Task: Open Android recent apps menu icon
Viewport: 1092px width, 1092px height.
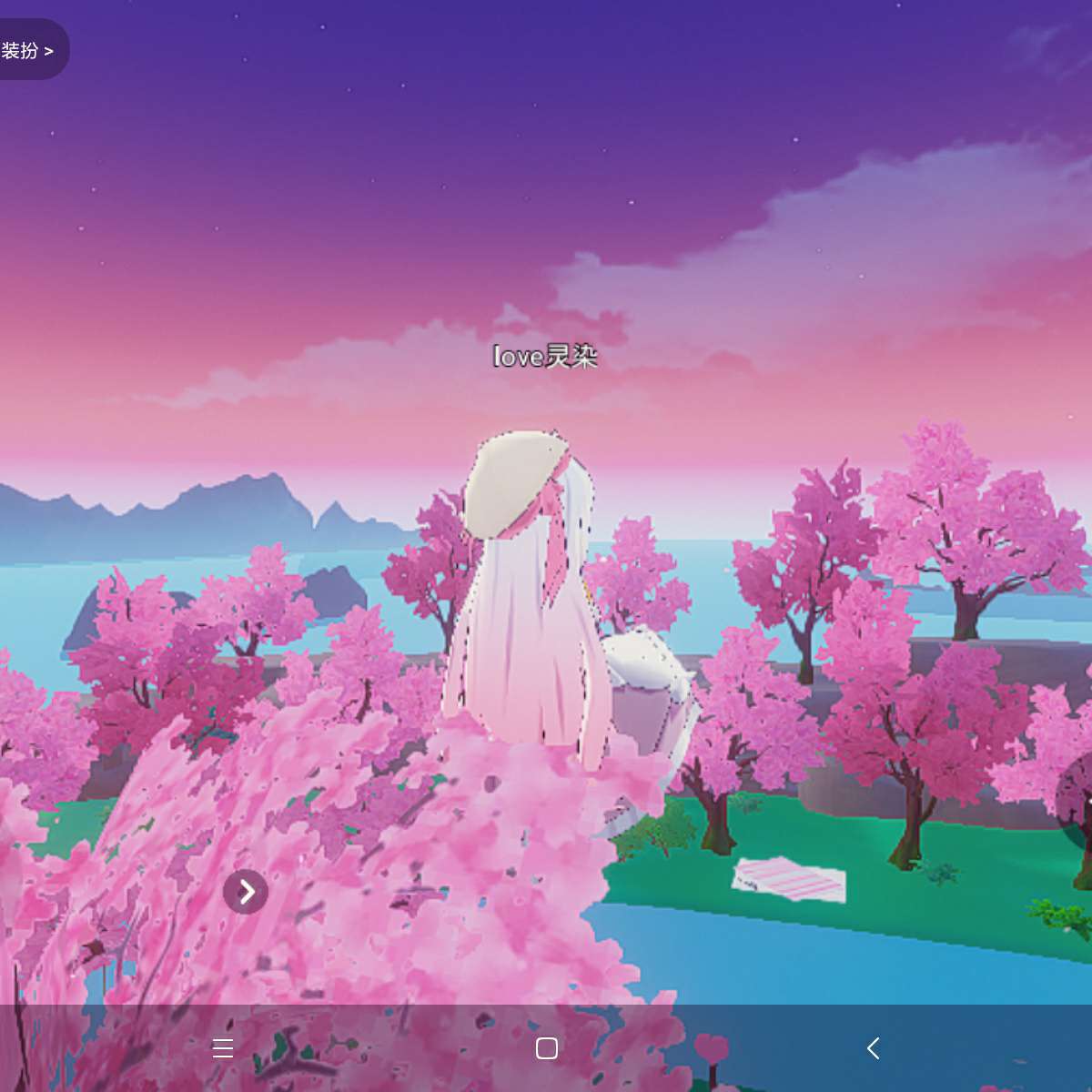Action: (223, 1048)
